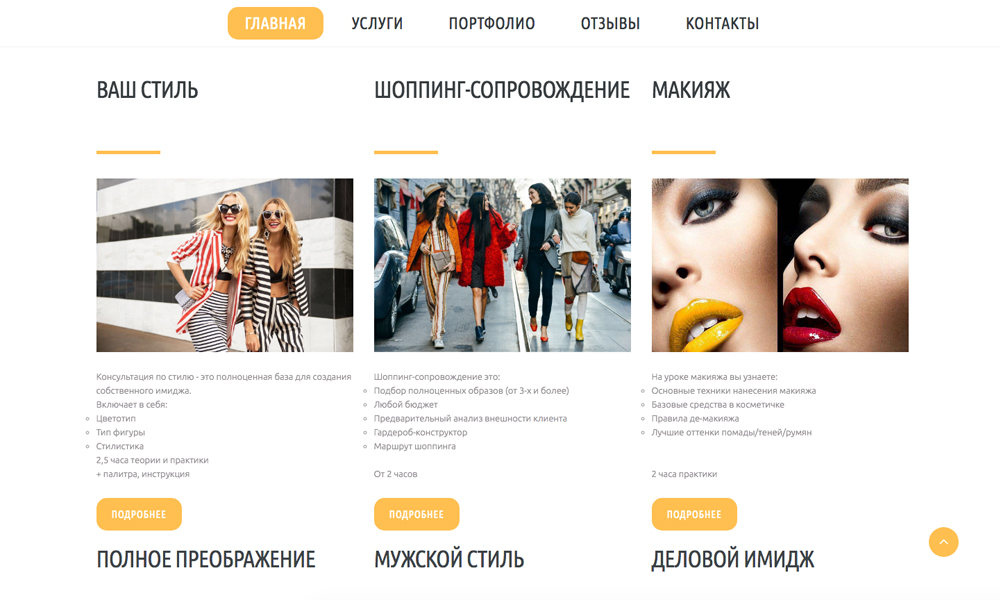Click Подробнее under Ваш стиль
This screenshot has height=600, width=1000.
point(139,514)
